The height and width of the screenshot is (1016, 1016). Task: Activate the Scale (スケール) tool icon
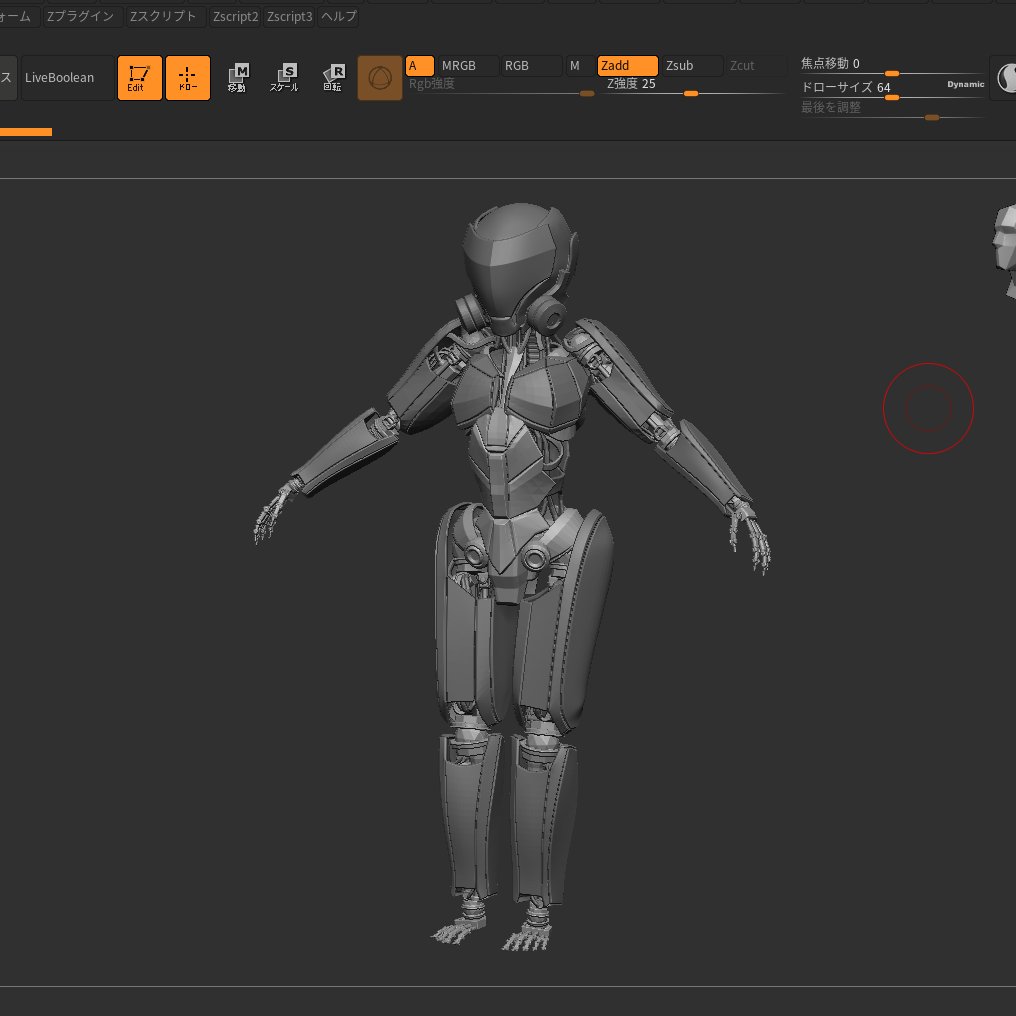(284, 78)
